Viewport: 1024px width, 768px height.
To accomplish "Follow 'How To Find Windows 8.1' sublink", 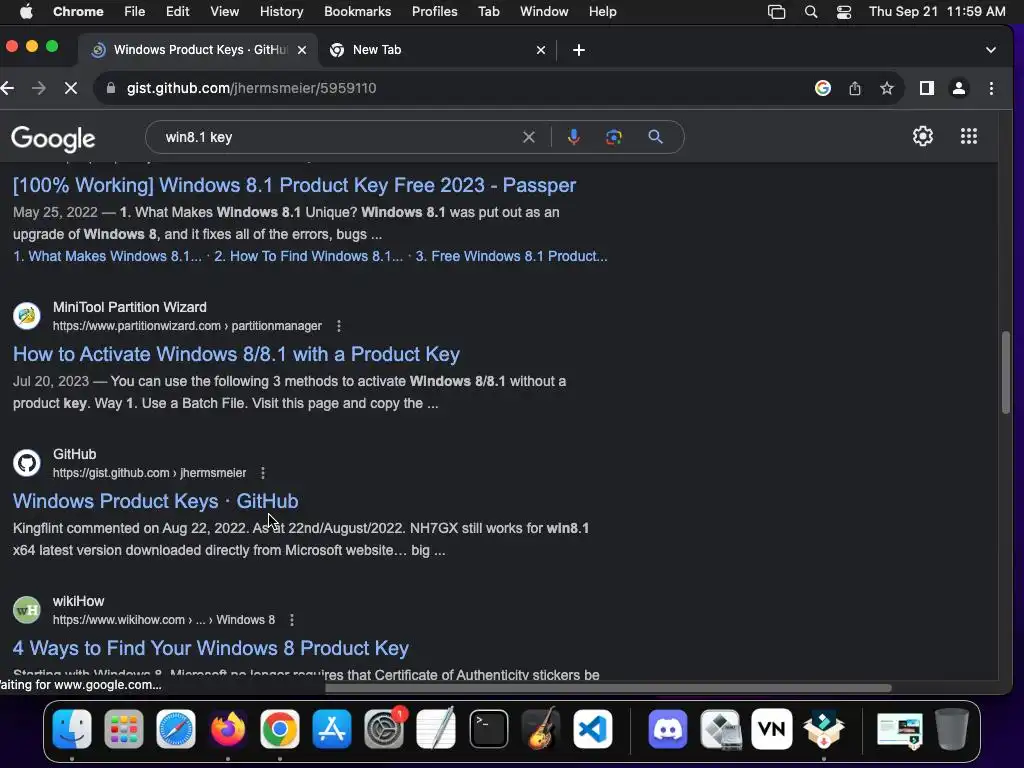I will (308, 257).
